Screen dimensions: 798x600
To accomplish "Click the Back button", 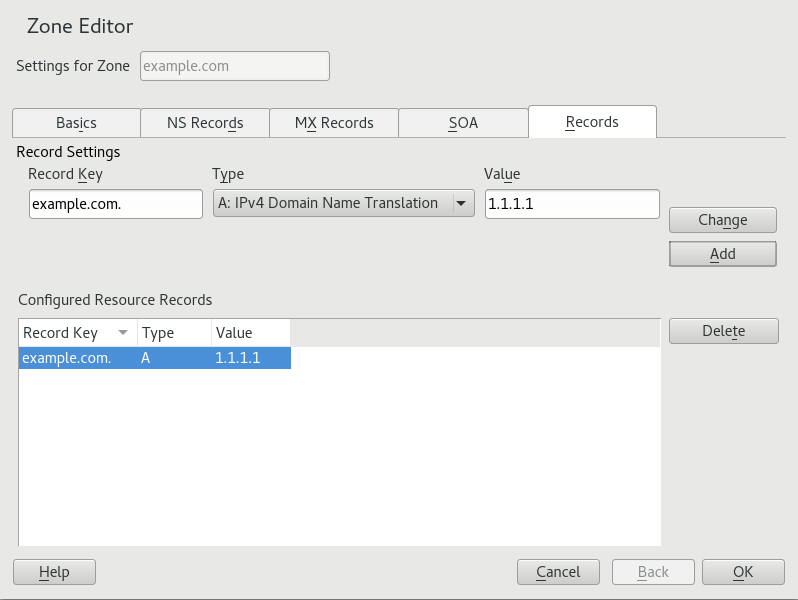I will 652,572.
